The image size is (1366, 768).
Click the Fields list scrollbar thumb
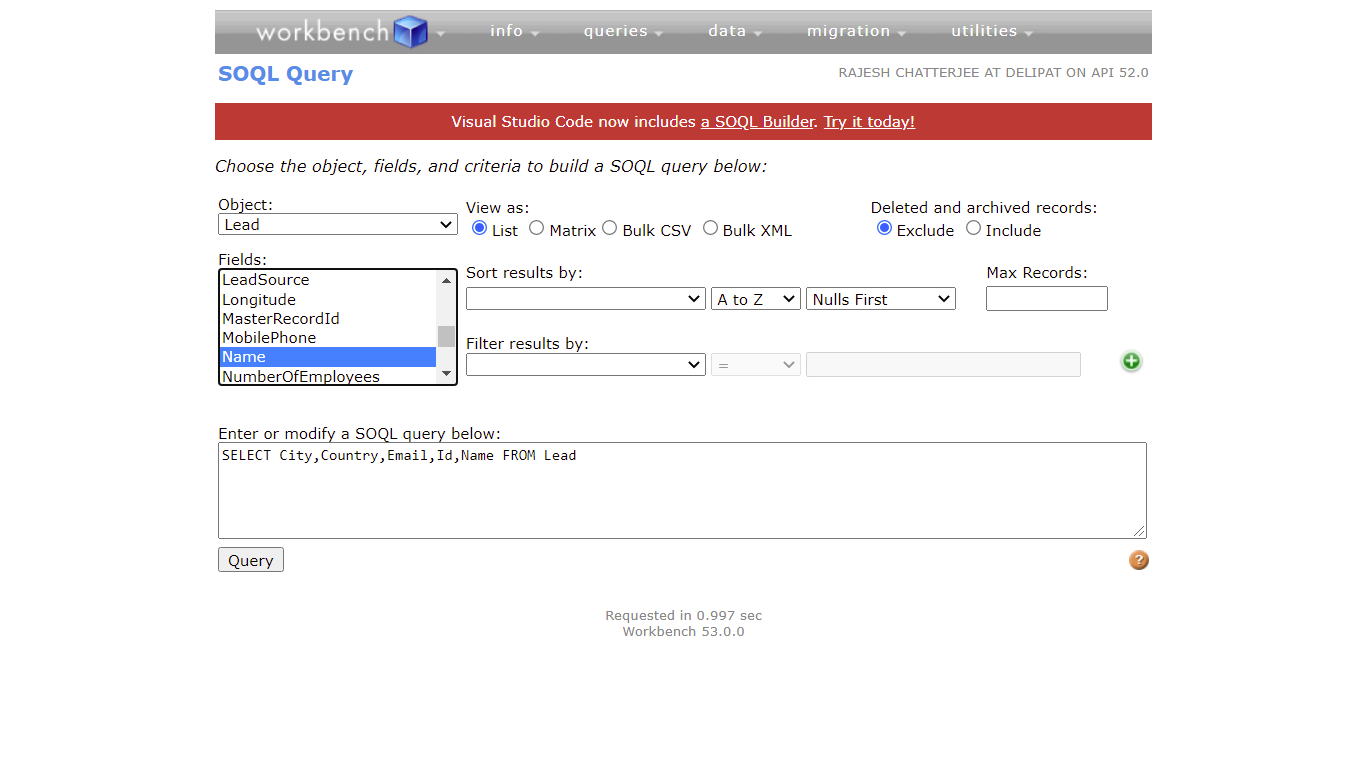tap(446, 336)
